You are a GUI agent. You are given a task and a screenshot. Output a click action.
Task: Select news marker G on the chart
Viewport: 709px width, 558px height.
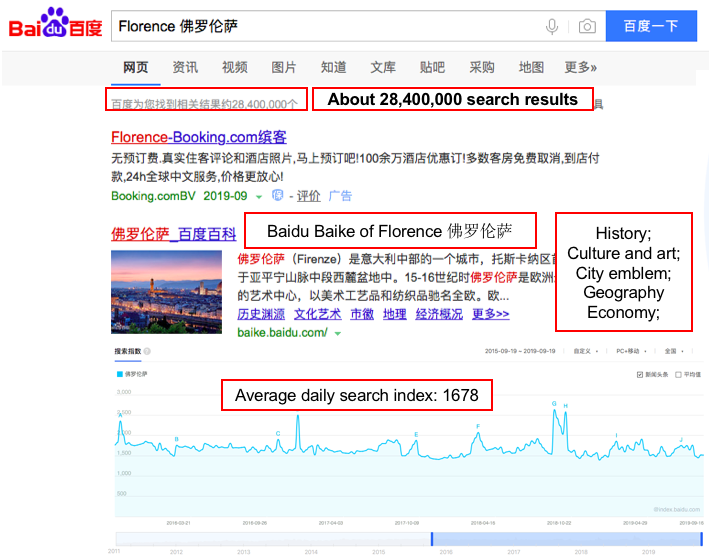pyautogui.click(x=554, y=403)
